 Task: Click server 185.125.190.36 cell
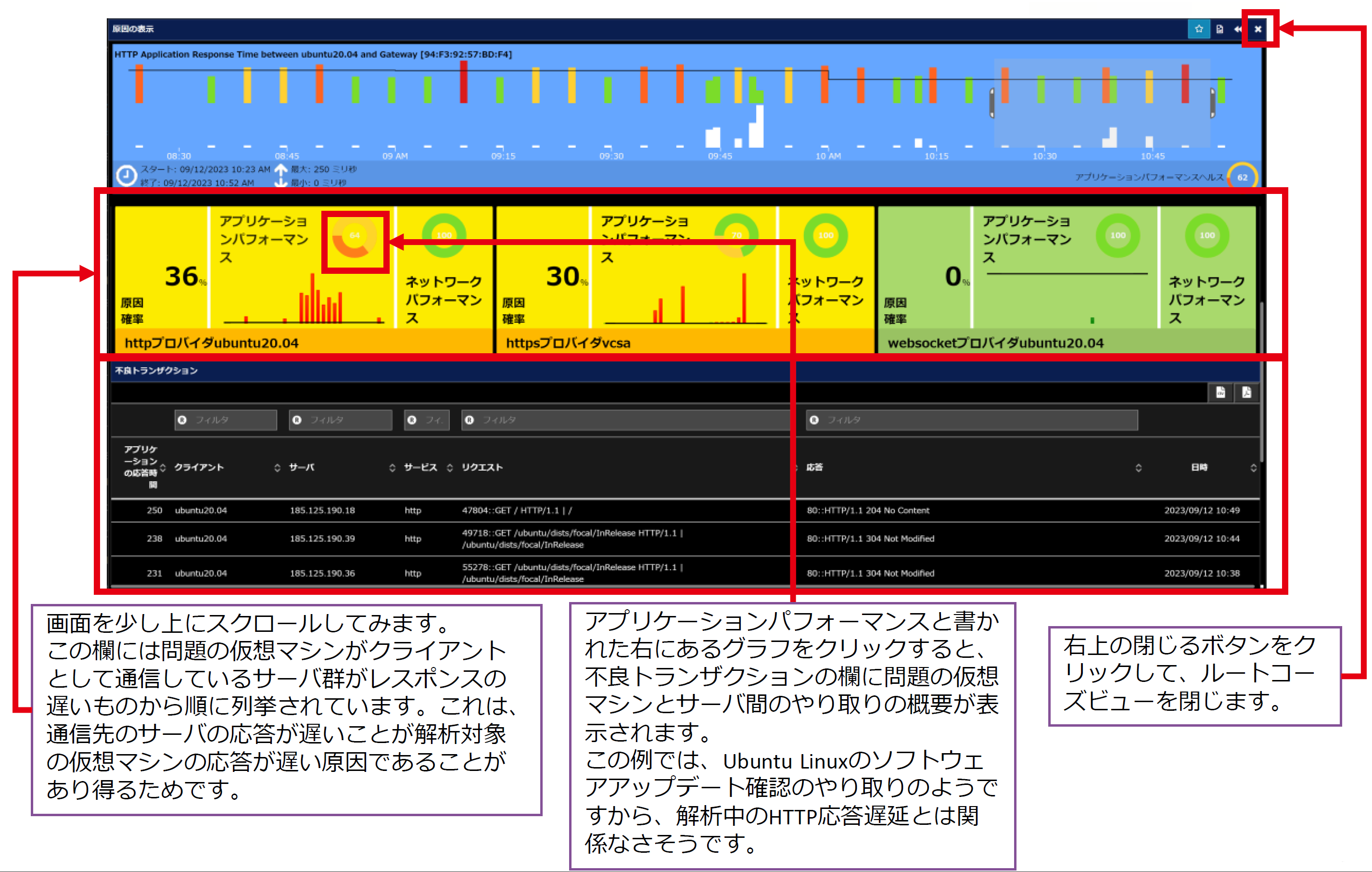[x=322, y=573]
